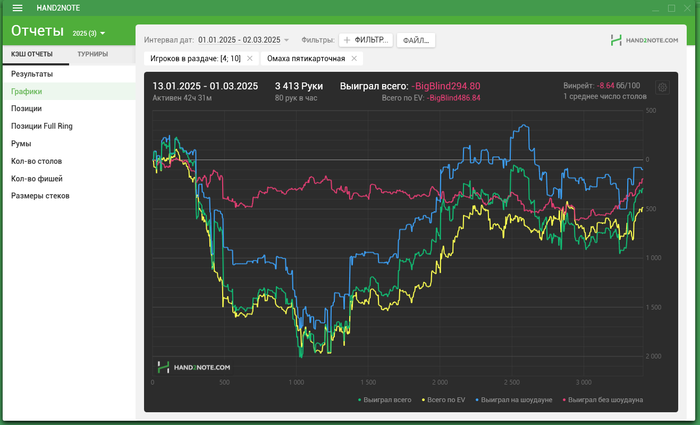This screenshot has width=700, height=425.
Task: Click '80 рук в час' text
Action: [296, 98]
